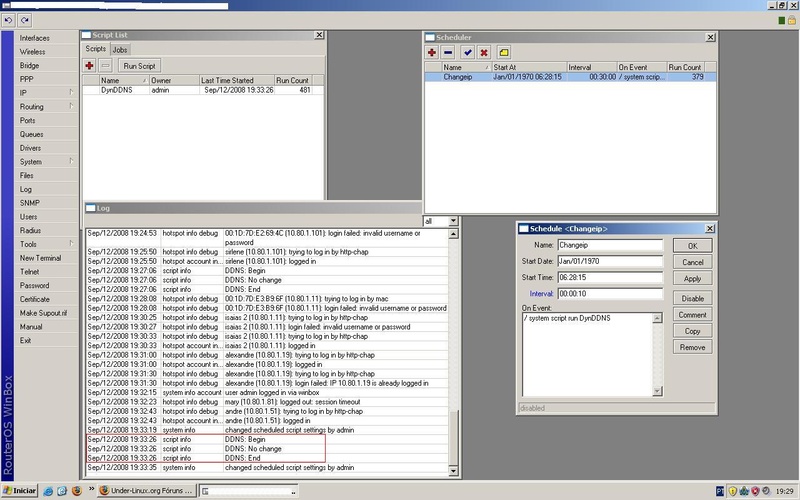
Task: Enable scheduler entry with blue checkmark
Action: [x=467, y=53]
